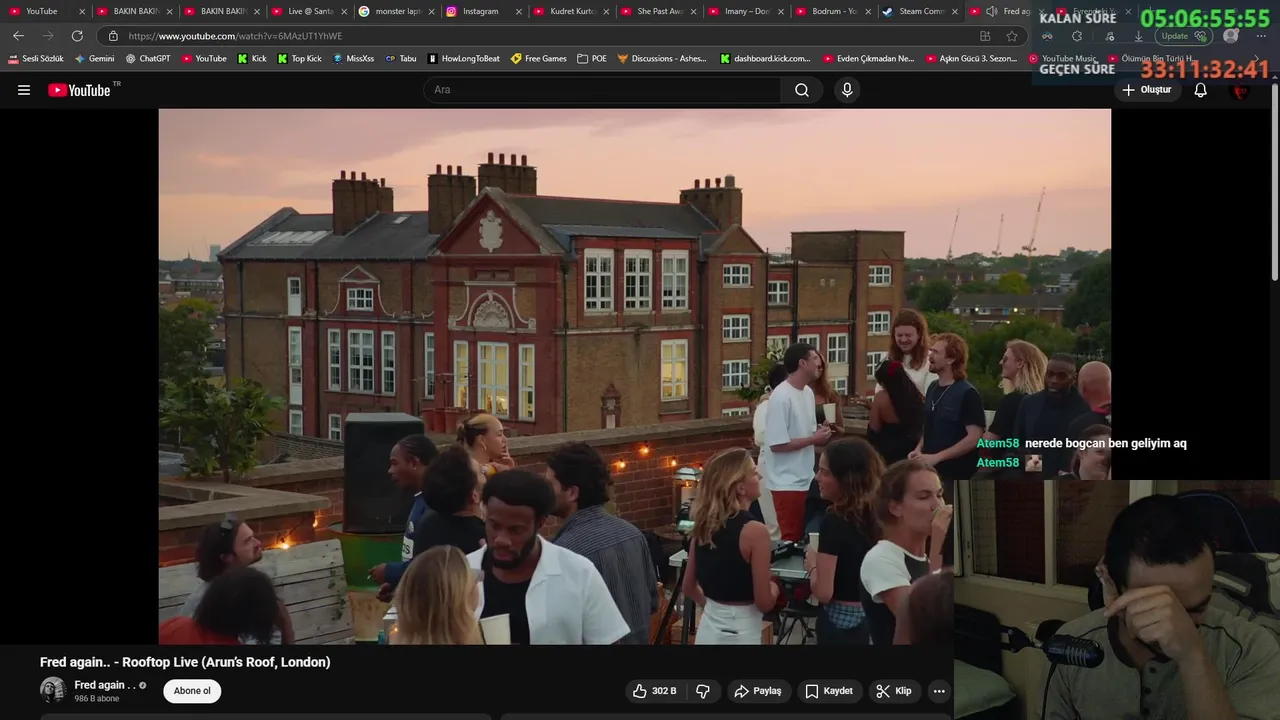Switch to the Imany – Don't tab

(745, 11)
